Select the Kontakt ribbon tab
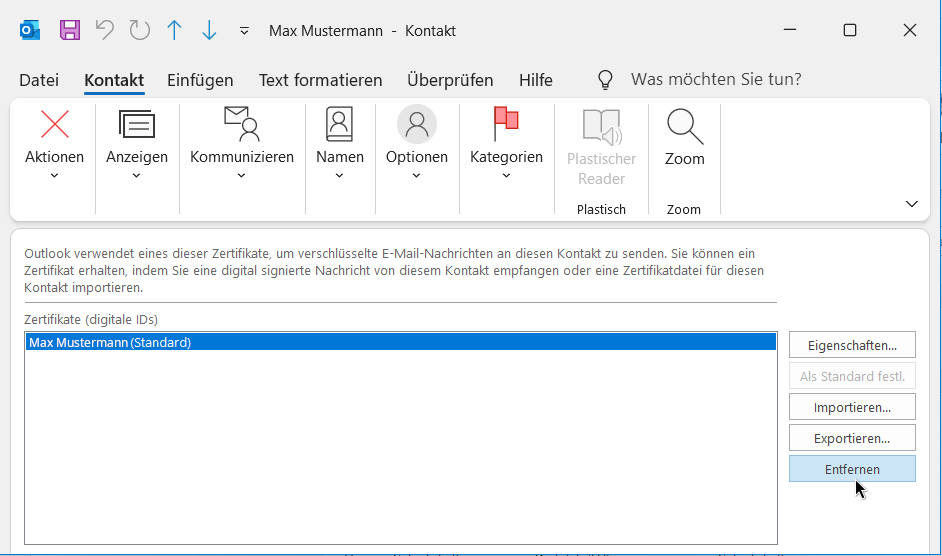Screen dimensions: 942x556 click(x=114, y=80)
